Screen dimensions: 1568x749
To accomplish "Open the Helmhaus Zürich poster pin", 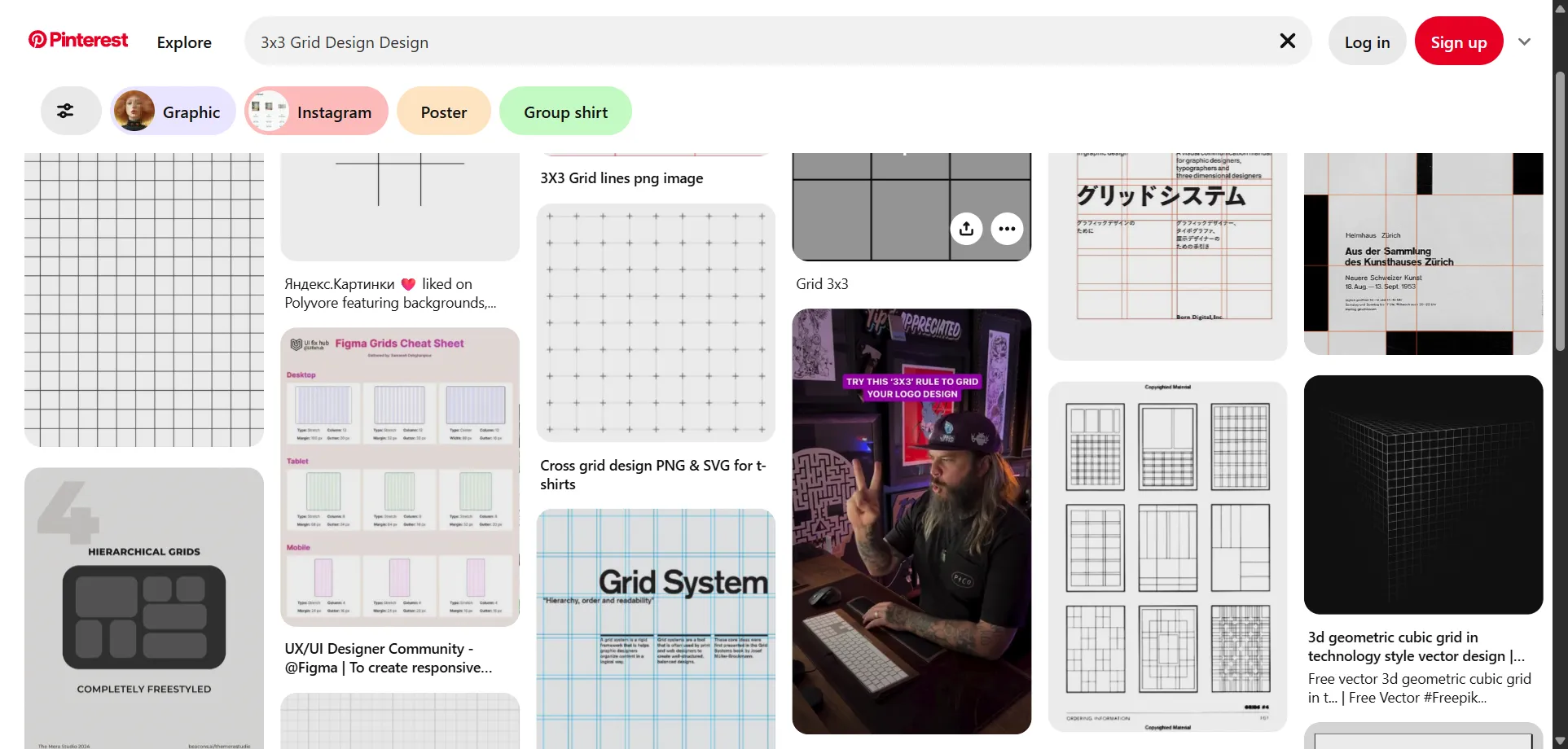I will (x=1423, y=253).
